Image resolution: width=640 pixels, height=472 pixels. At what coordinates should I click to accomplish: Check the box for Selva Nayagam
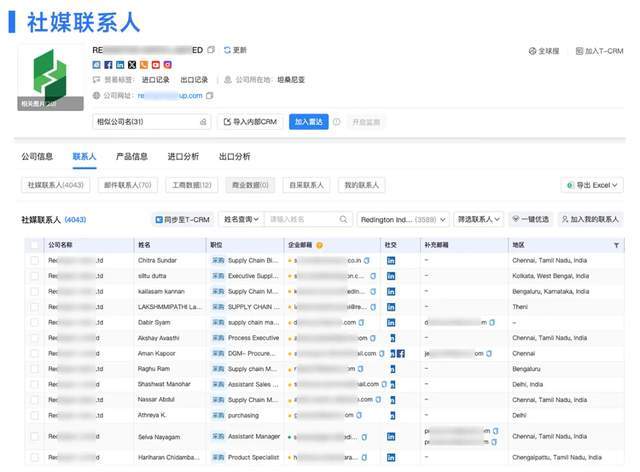coord(34,435)
